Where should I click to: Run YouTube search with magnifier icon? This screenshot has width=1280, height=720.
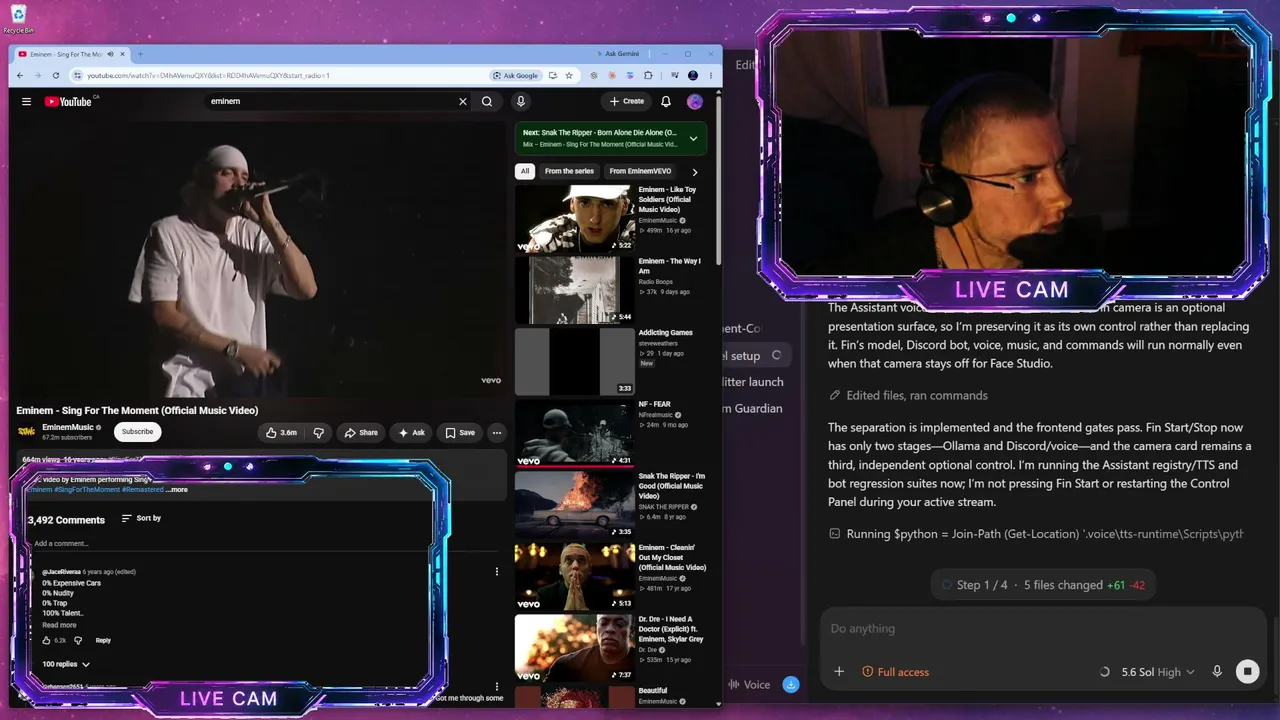[x=487, y=101]
